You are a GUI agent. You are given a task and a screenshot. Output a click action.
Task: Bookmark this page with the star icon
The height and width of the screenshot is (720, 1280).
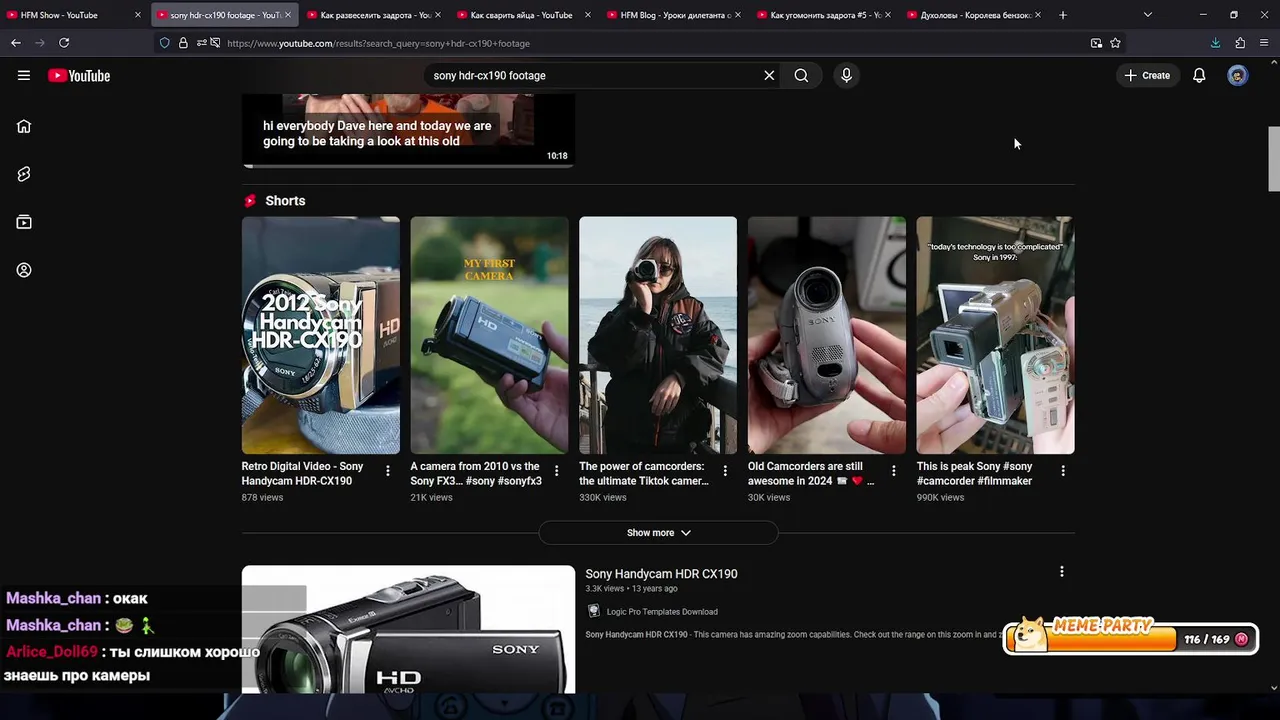[x=1115, y=43]
